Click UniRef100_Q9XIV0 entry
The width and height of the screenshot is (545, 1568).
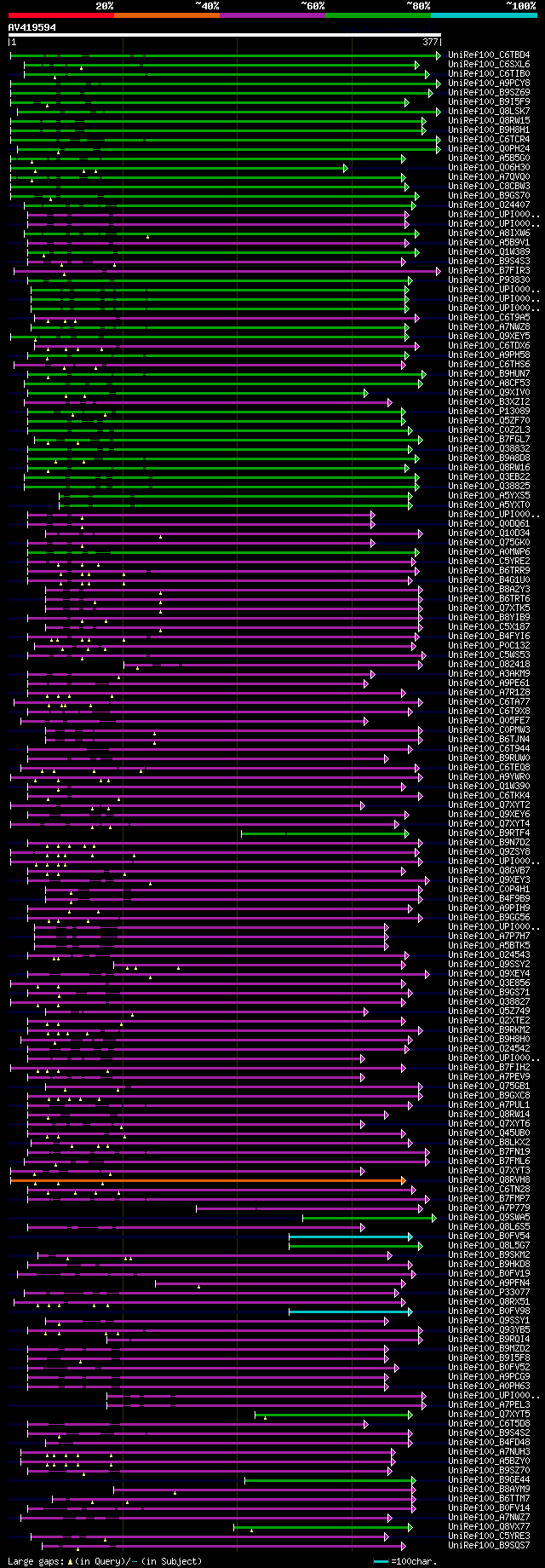tap(489, 393)
